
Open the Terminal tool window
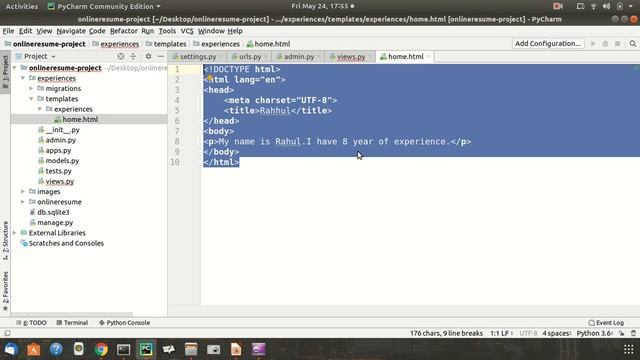click(x=72, y=322)
